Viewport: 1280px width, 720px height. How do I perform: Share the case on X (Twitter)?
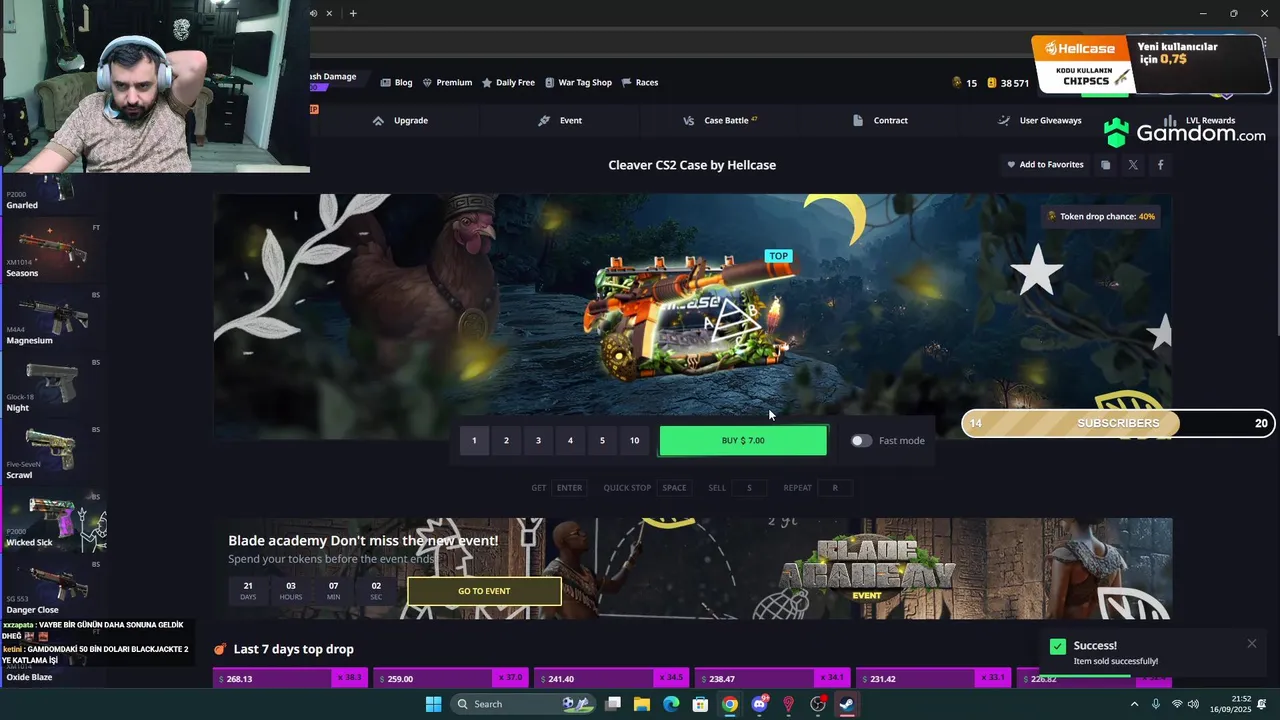[1133, 165]
